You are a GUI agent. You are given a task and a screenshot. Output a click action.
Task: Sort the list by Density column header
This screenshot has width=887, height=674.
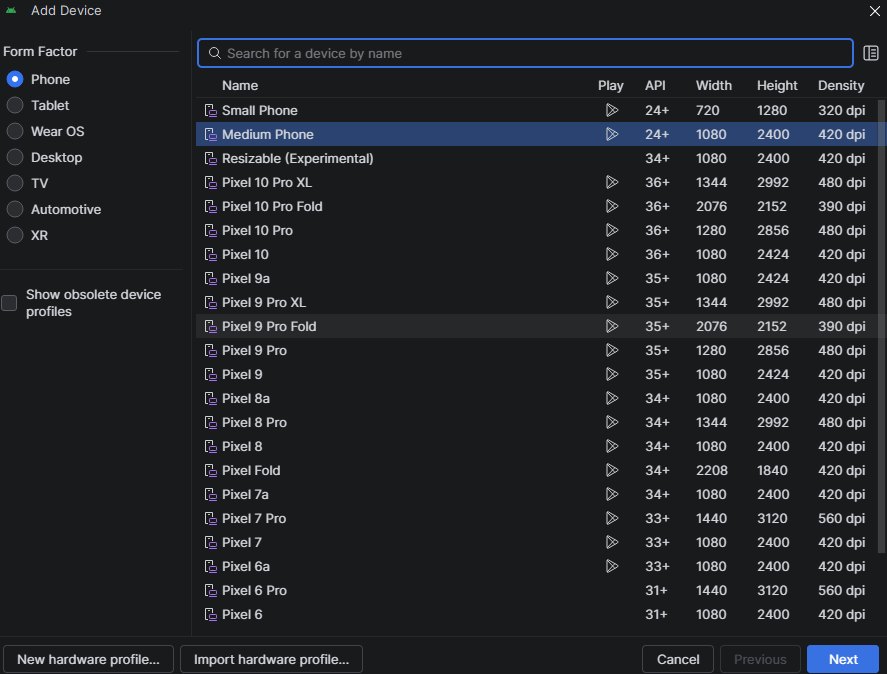point(841,85)
